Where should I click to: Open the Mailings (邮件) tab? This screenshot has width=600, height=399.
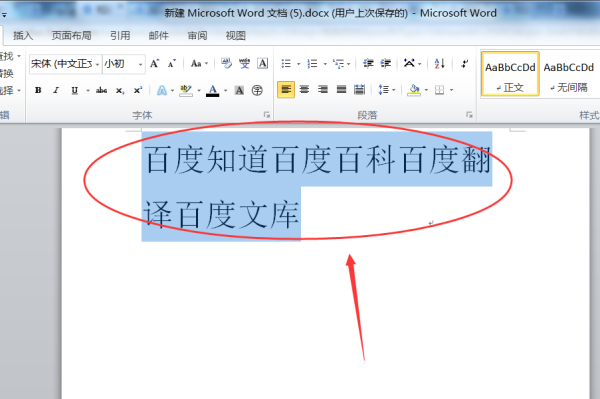coord(159,36)
